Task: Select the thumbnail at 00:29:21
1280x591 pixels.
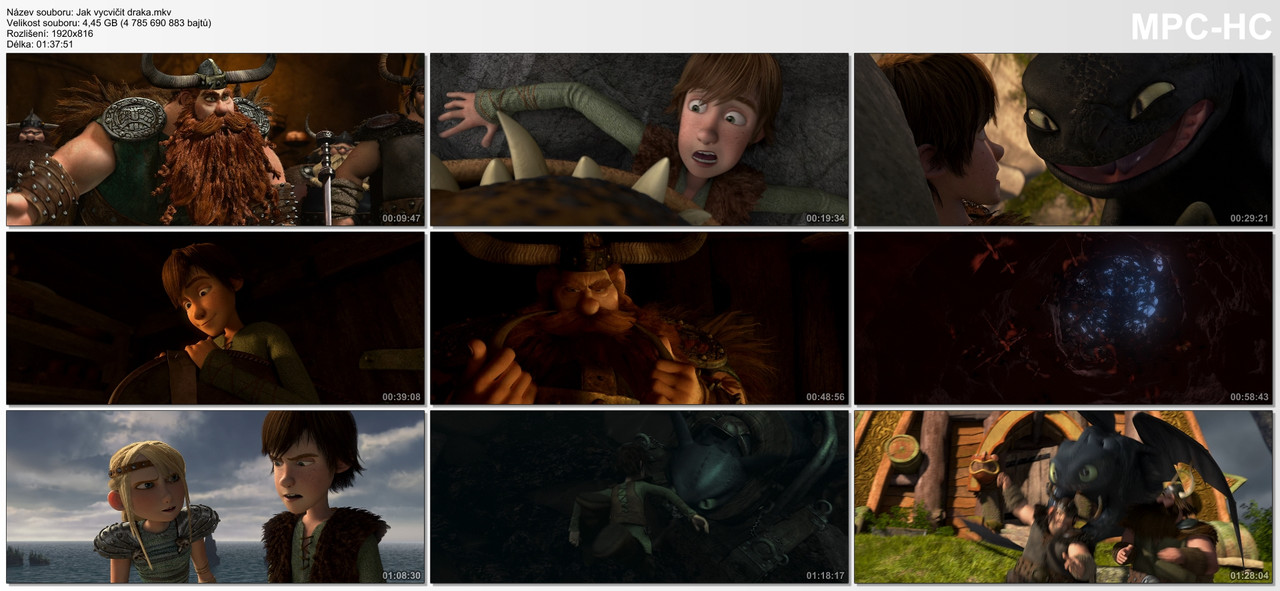Action: coord(1064,139)
